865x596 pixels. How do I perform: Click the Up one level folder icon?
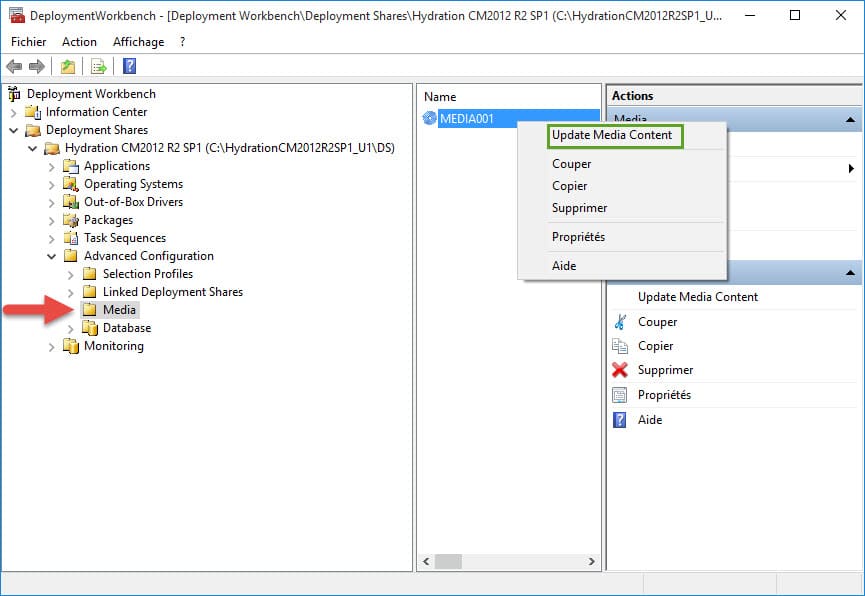[x=68, y=67]
